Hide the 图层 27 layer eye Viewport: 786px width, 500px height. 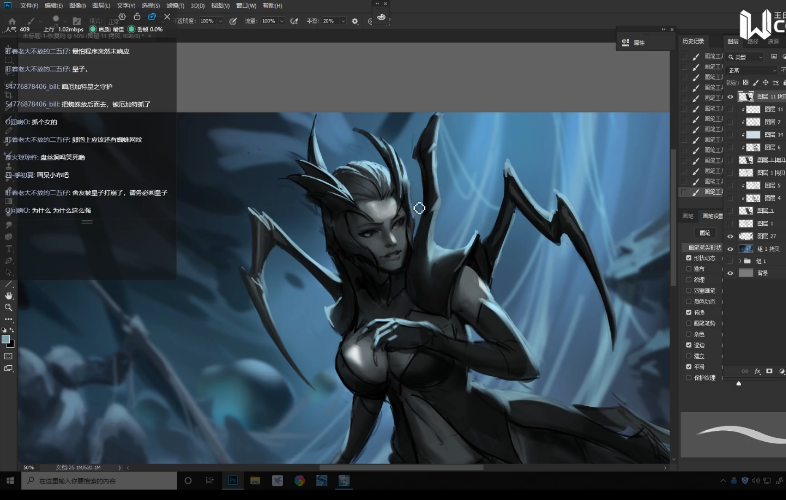(730, 236)
